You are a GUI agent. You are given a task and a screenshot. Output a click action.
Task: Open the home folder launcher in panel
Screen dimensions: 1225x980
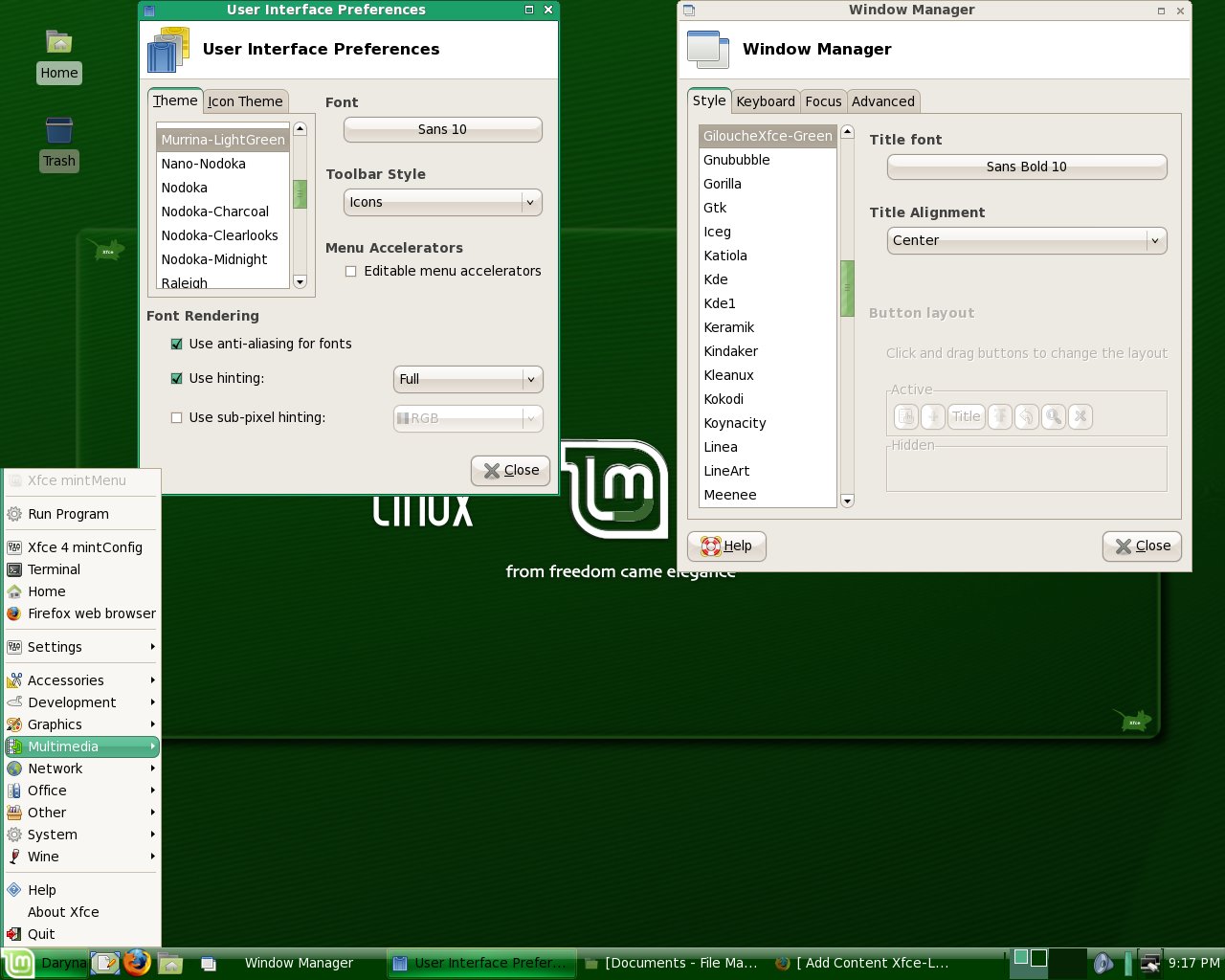point(170,963)
